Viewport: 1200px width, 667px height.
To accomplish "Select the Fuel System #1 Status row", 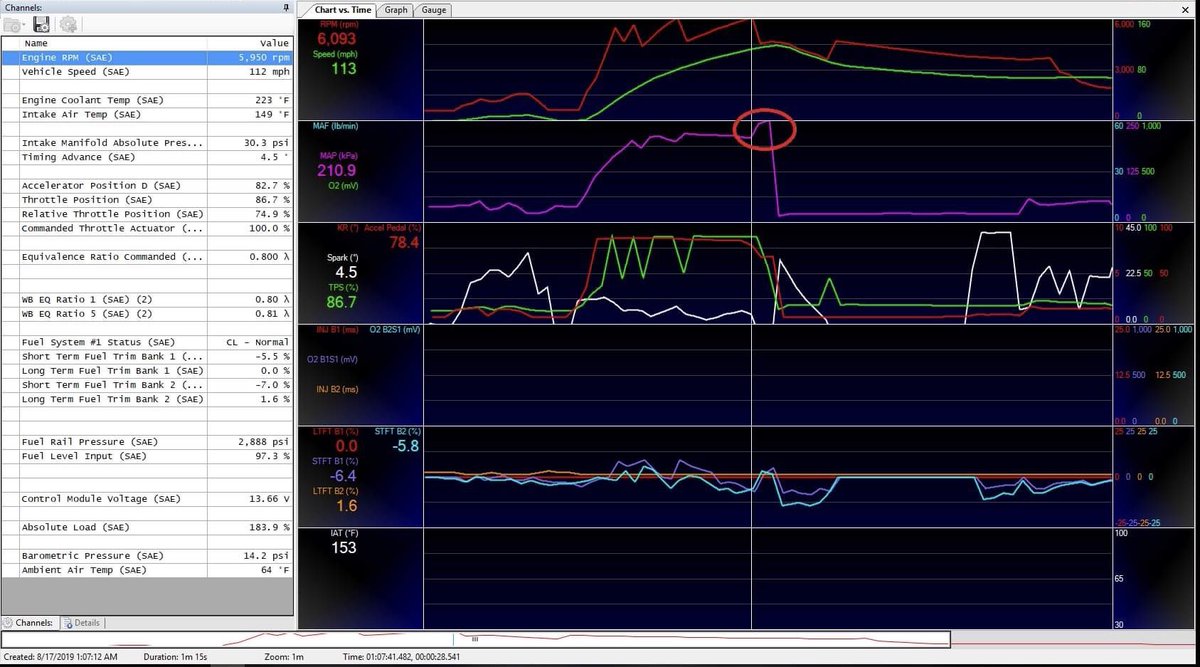I will click(148, 342).
